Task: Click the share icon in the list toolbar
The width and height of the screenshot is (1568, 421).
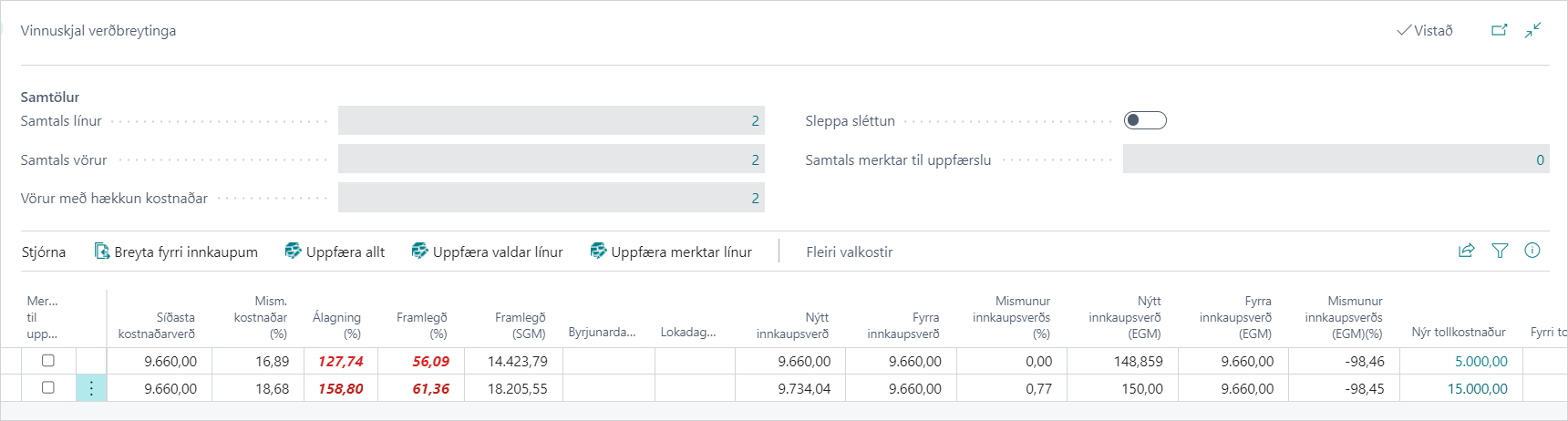Action: (1466, 251)
